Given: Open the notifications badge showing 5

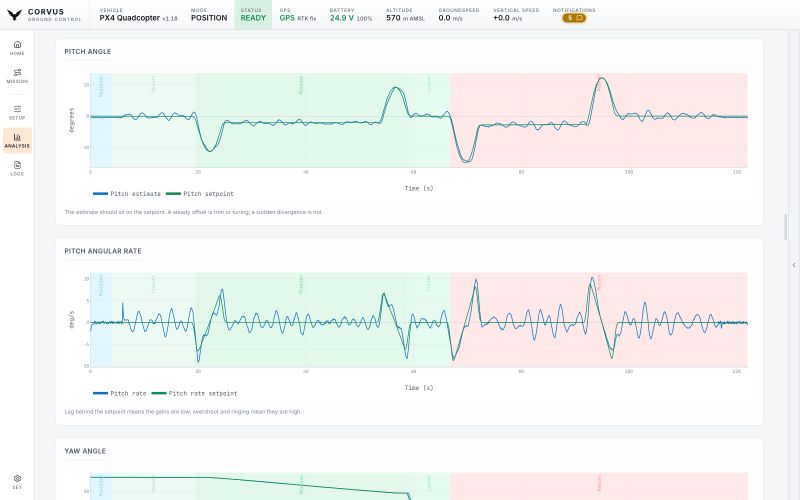Looking at the screenshot, I should (574, 18).
